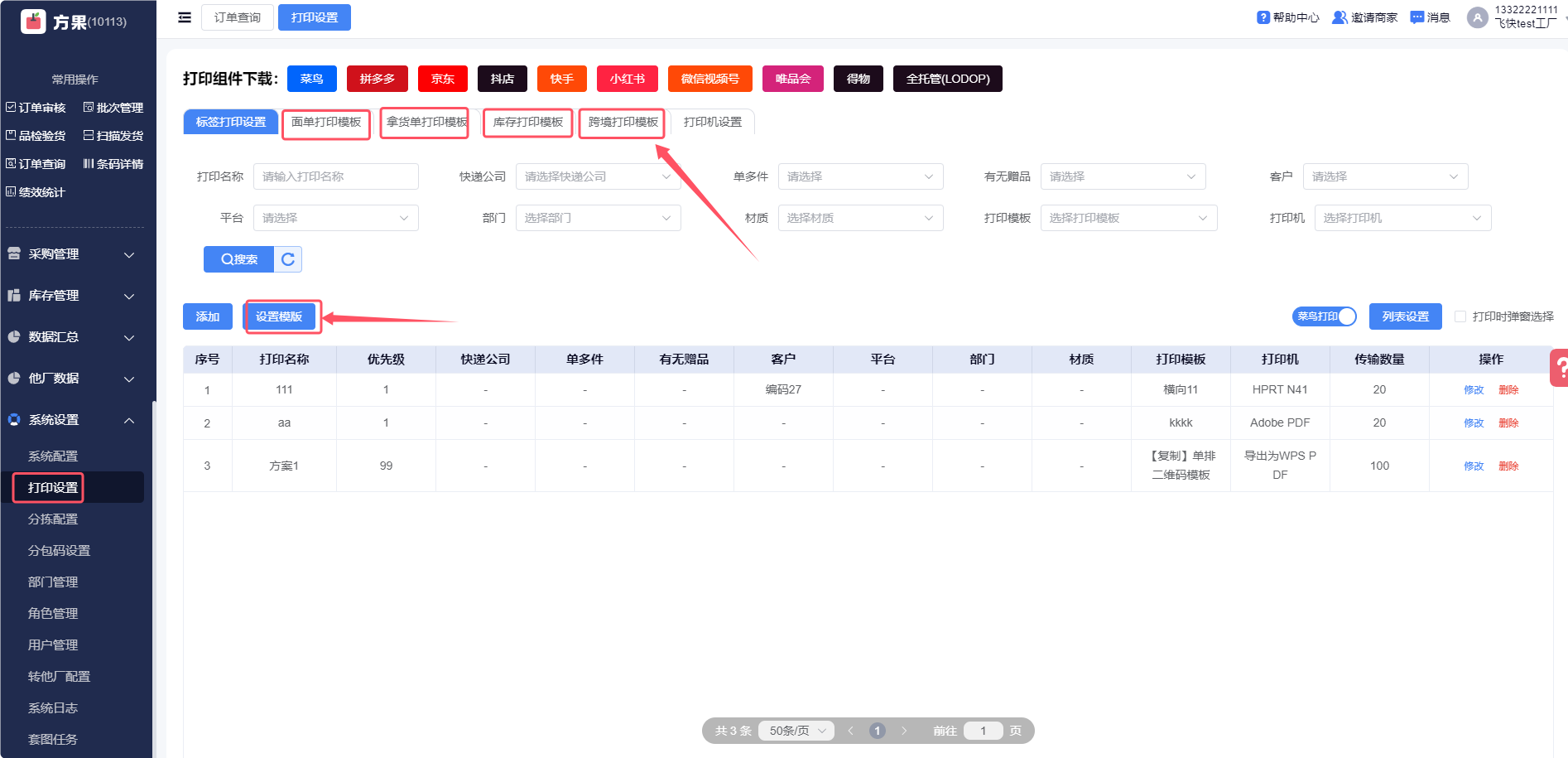Expand 采购管理 sidebar menu

click(72, 254)
